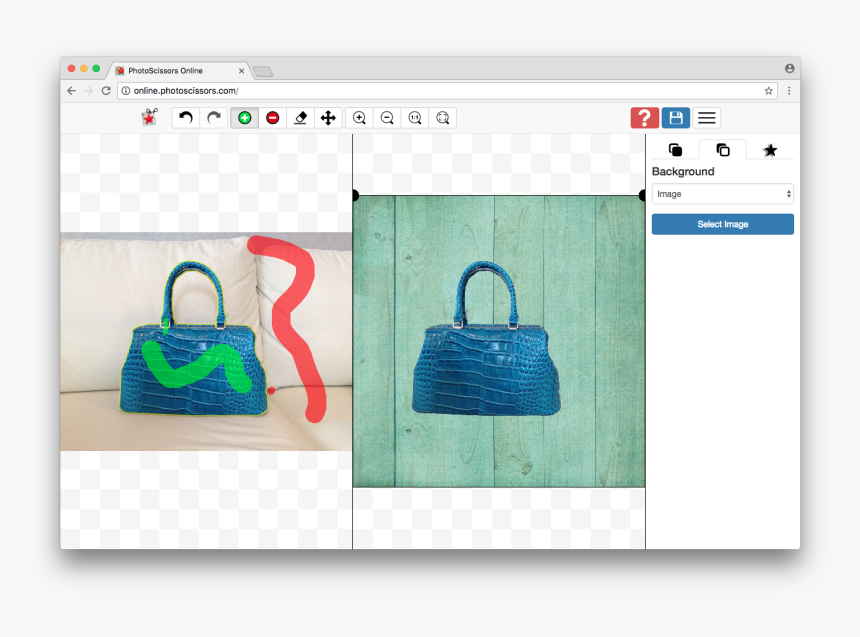This screenshot has width=860, height=637.
Task: Reset zoom to 1:1 scale
Action: (415, 117)
